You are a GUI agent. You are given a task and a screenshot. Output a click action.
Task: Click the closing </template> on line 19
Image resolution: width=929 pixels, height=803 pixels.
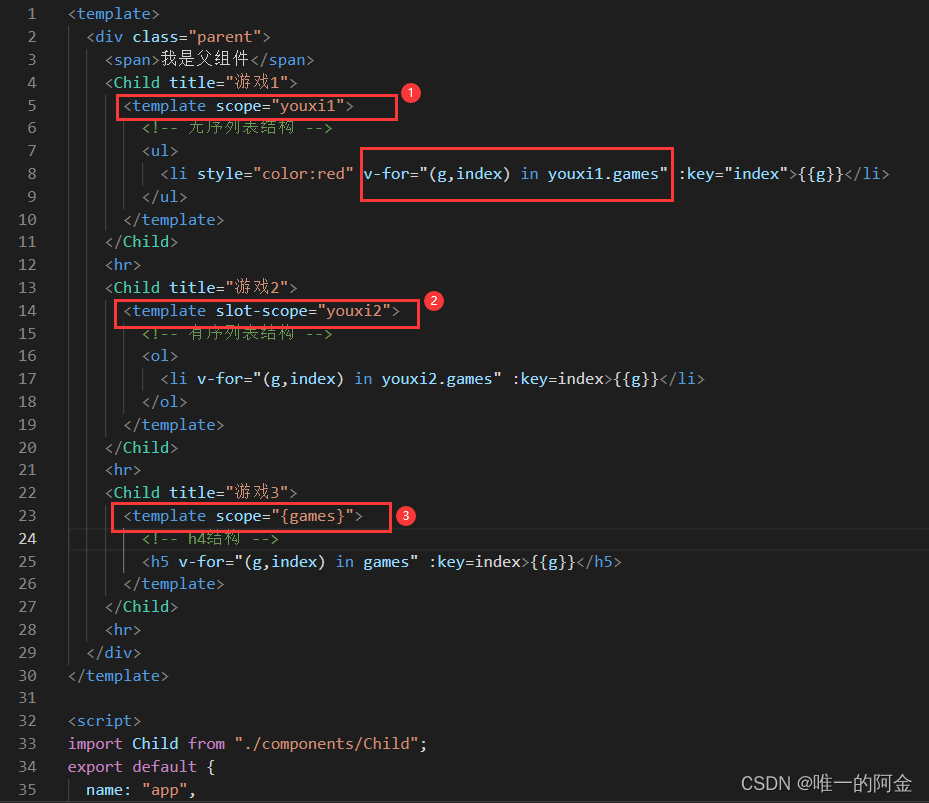(x=174, y=425)
